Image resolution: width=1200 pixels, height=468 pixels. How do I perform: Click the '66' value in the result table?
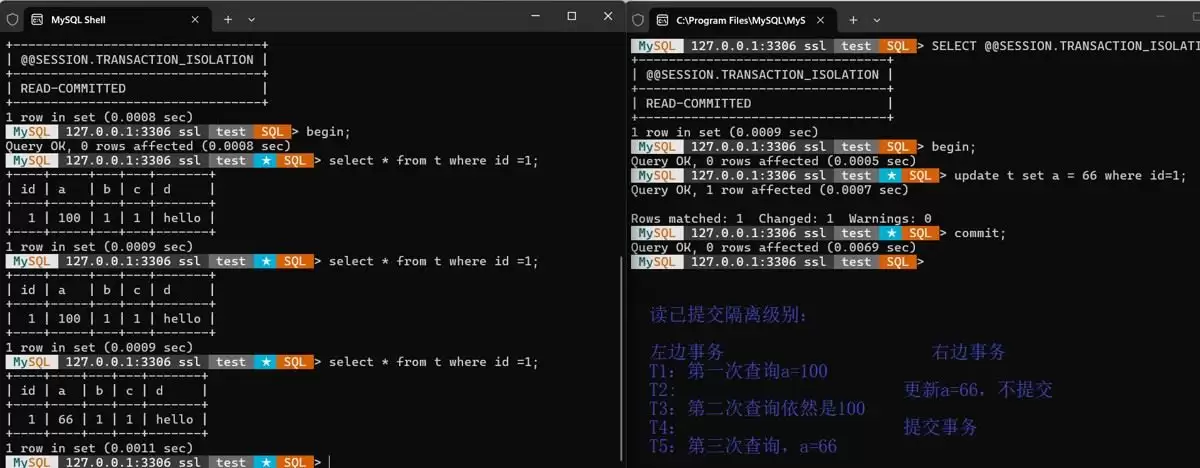click(x=67, y=419)
